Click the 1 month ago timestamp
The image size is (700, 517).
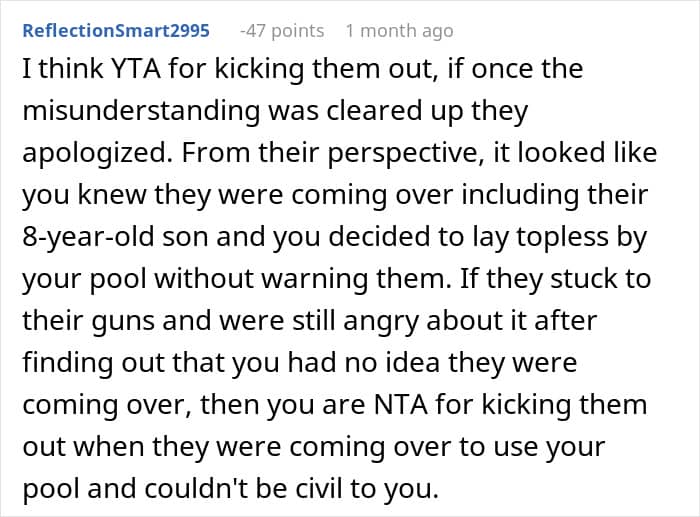coord(399,31)
